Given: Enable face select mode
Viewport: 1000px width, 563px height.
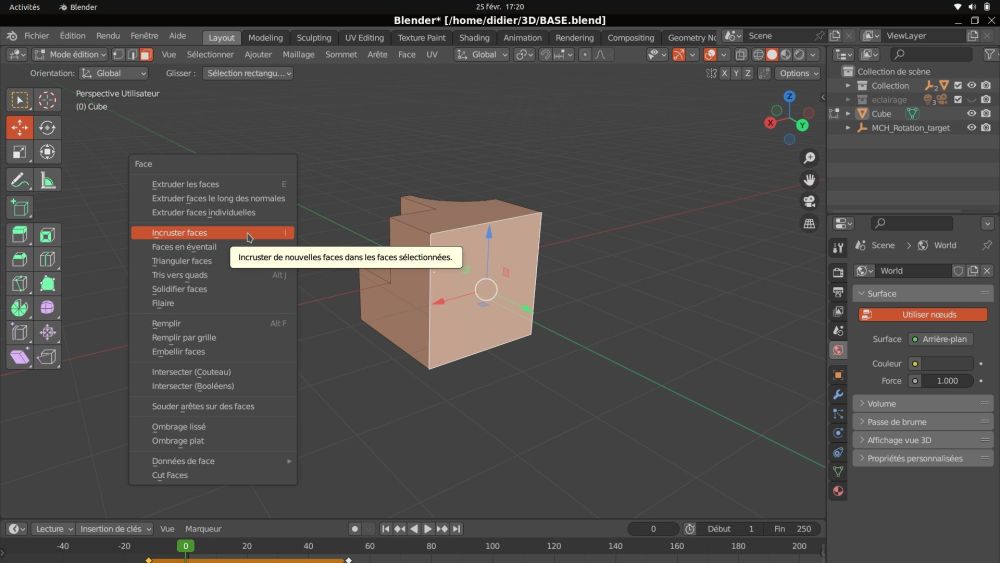Looking at the screenshot, I should (145, 55).
